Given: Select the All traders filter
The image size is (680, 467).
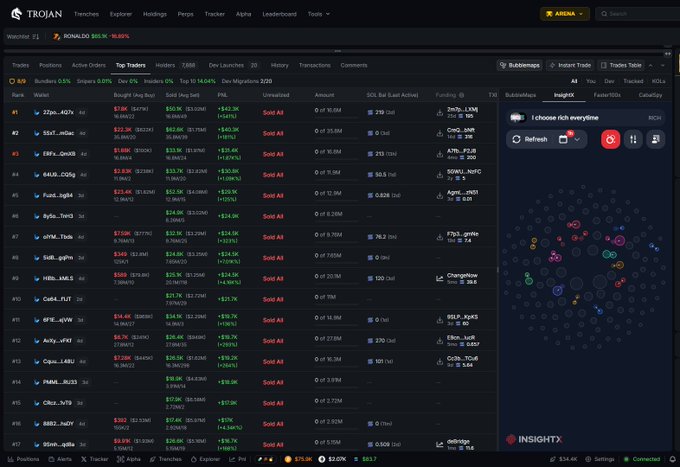Looking at the screenshot, I should 574,81.
